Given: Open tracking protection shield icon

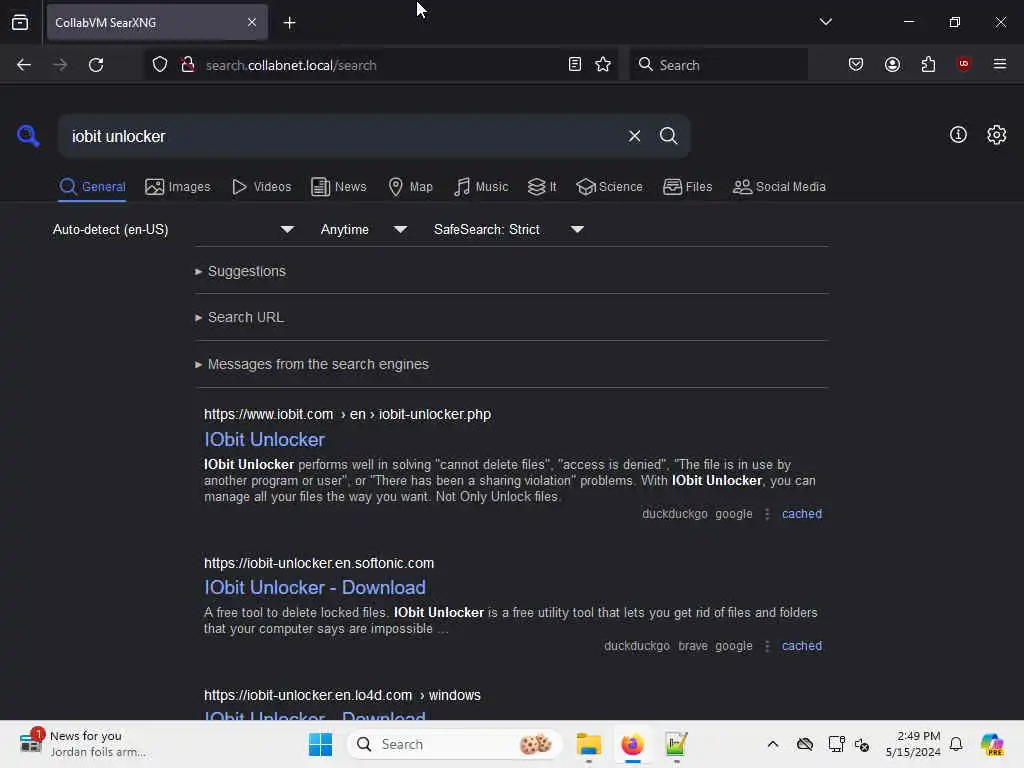Looking at the screenshot, I should click(160, 65).
